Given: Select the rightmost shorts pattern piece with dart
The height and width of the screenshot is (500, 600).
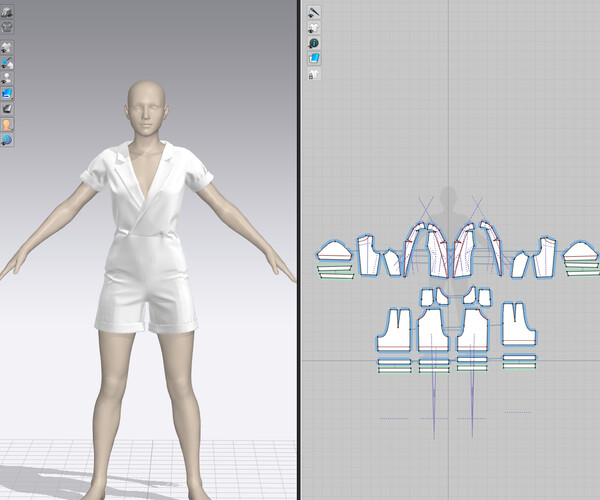Looking at the screenshot, I should (x=518, y=324).
